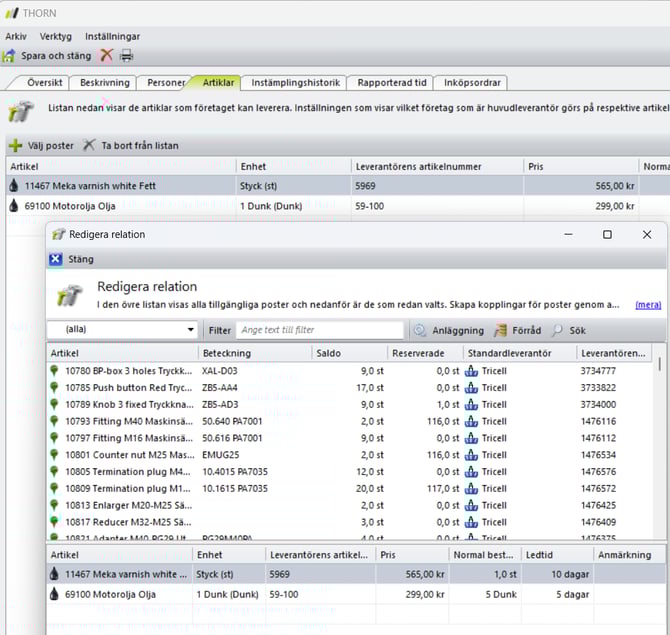Sort by Standardleverantör column header
The height and width of the screenshot is (635, 670).
point(520,353)
